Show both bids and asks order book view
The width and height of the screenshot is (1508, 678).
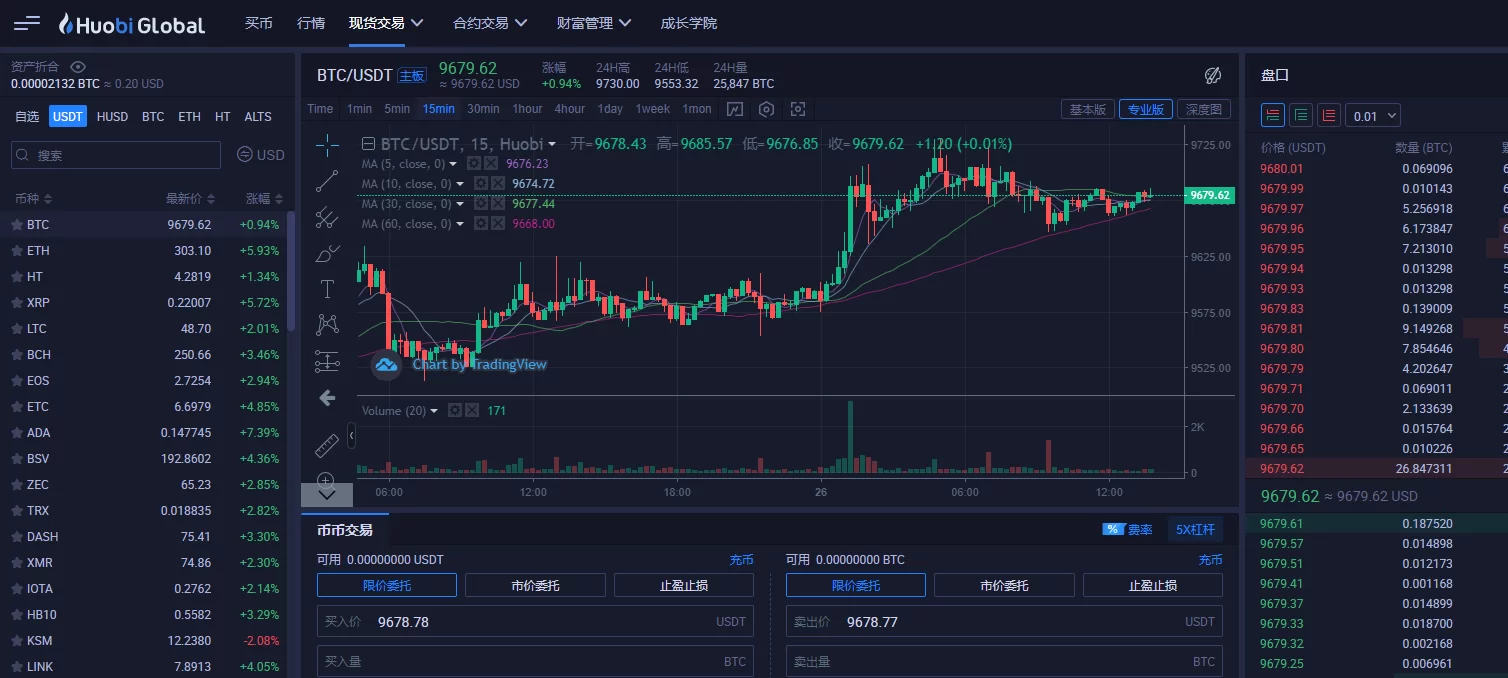click(1273, 115)
